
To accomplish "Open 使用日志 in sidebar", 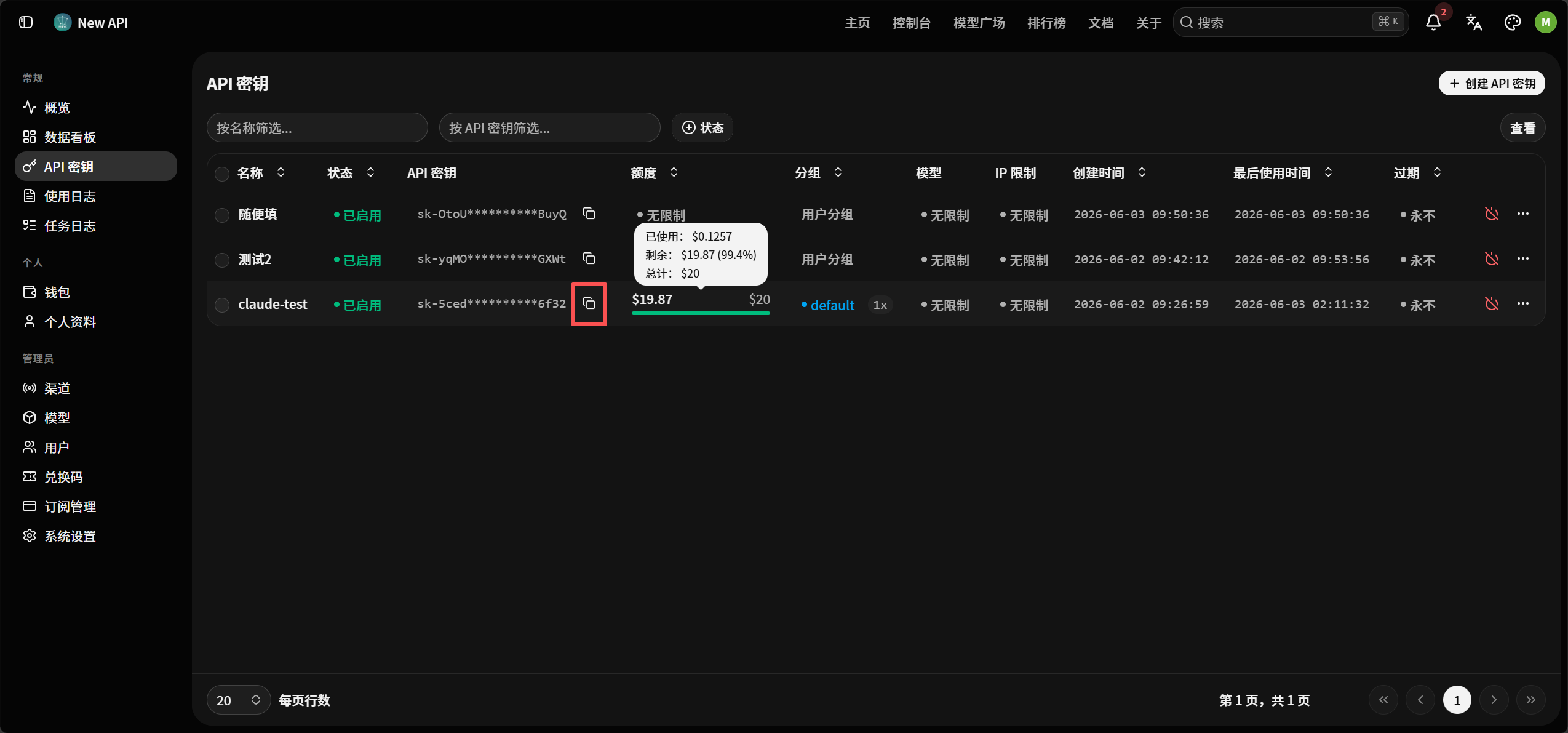I will click(x=96, y=196).
